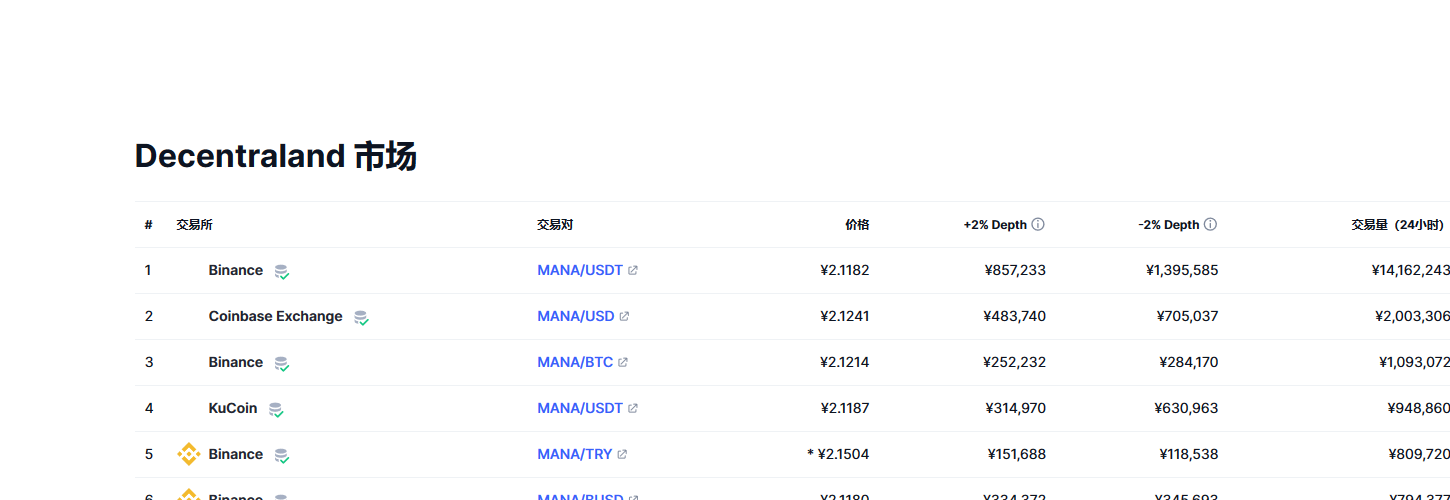
Task: Open the MANA/USDT pair on KuCoin
Action: pyautogui.click(x=580, y=408)
